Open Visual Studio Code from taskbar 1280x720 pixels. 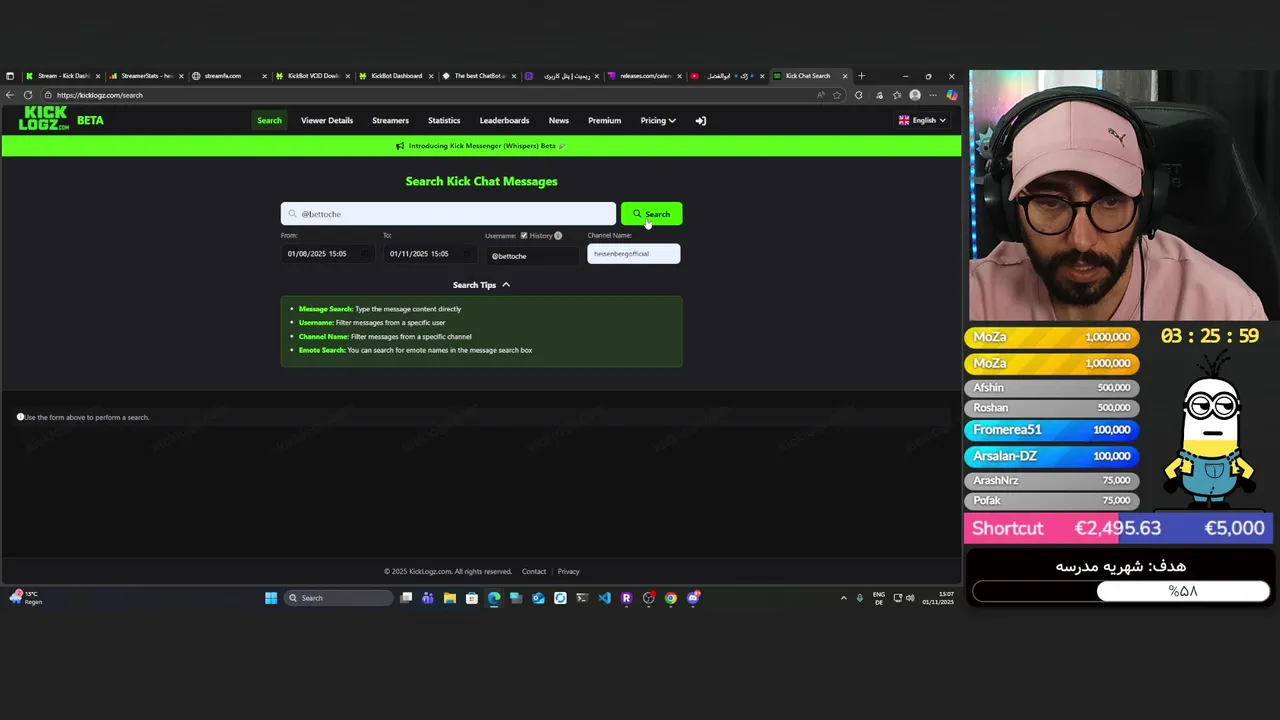coord(604,598)
